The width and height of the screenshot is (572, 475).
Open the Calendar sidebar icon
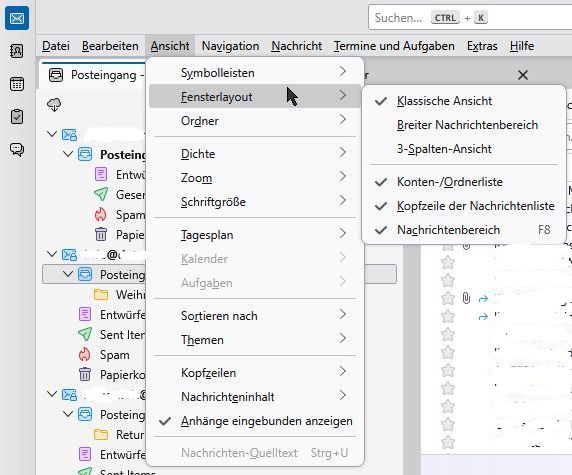(x=17, y=84)
